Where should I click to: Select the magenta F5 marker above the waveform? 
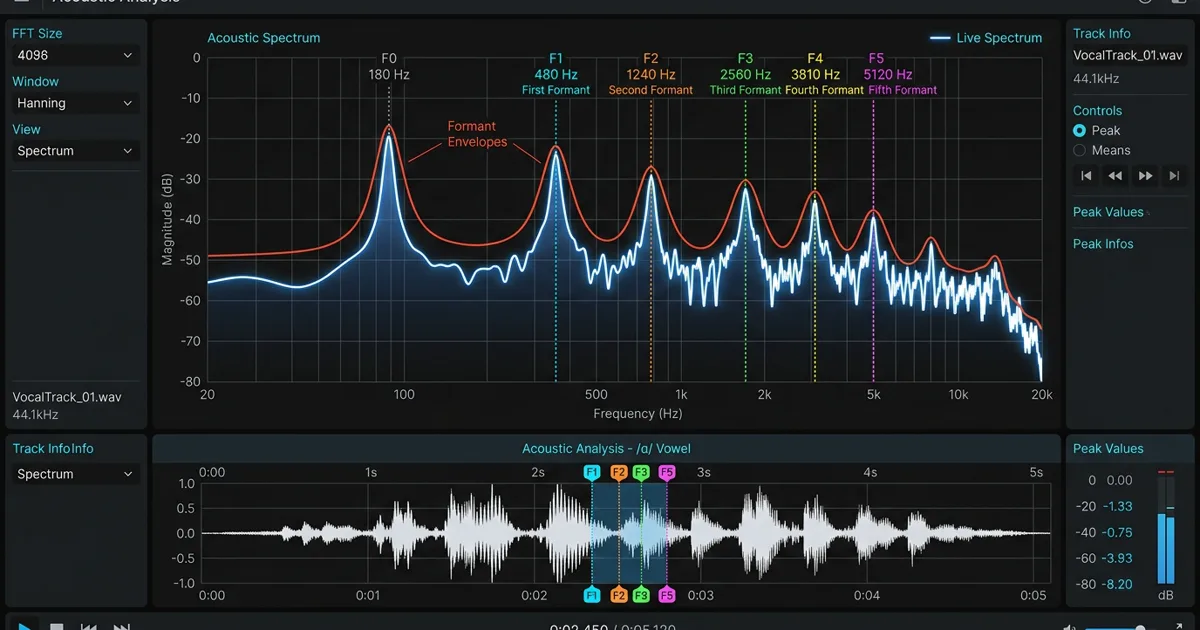click(667, 472)
